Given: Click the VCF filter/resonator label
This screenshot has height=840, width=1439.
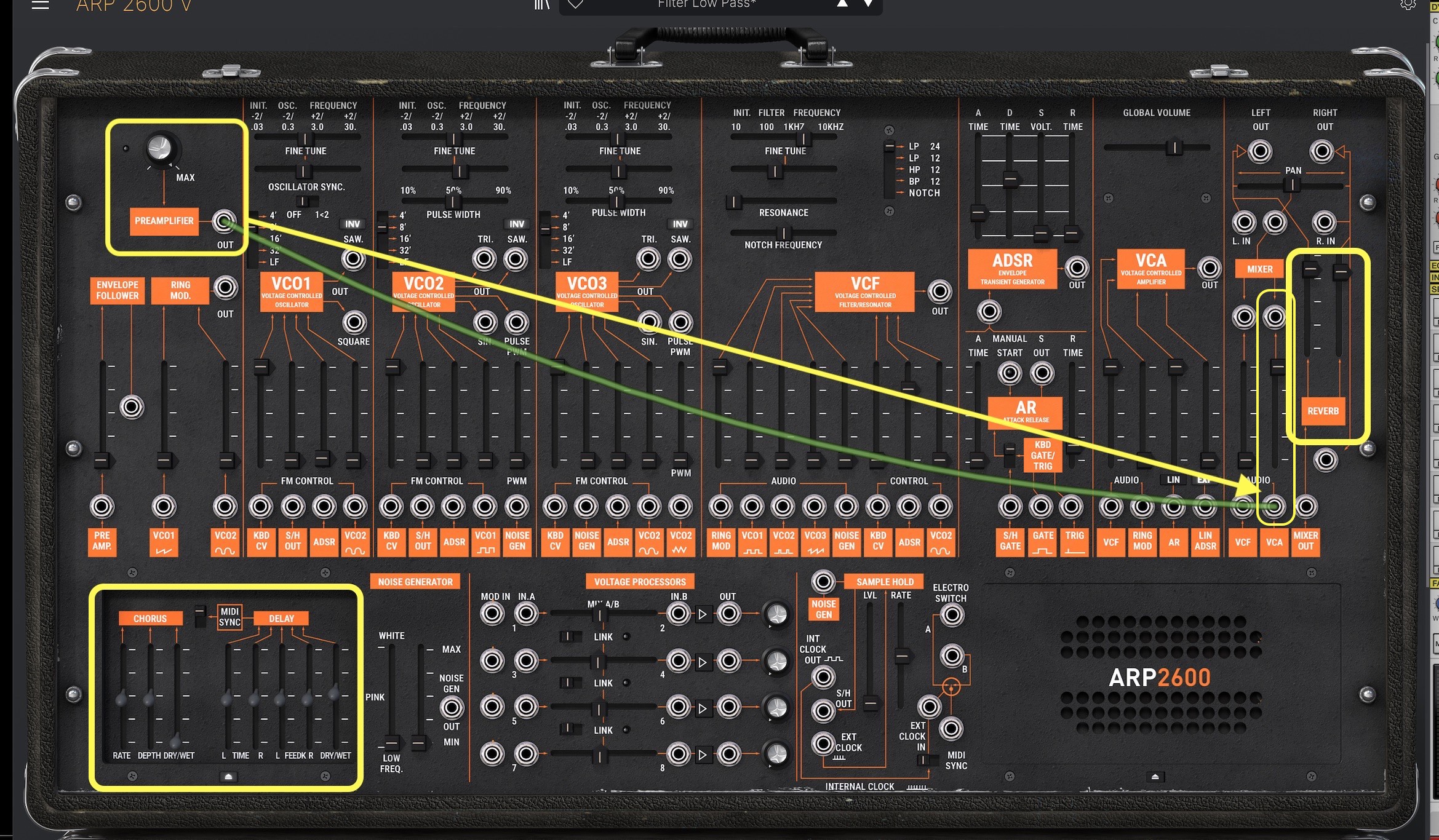Looking at the screenshot, I should [864, 291].
